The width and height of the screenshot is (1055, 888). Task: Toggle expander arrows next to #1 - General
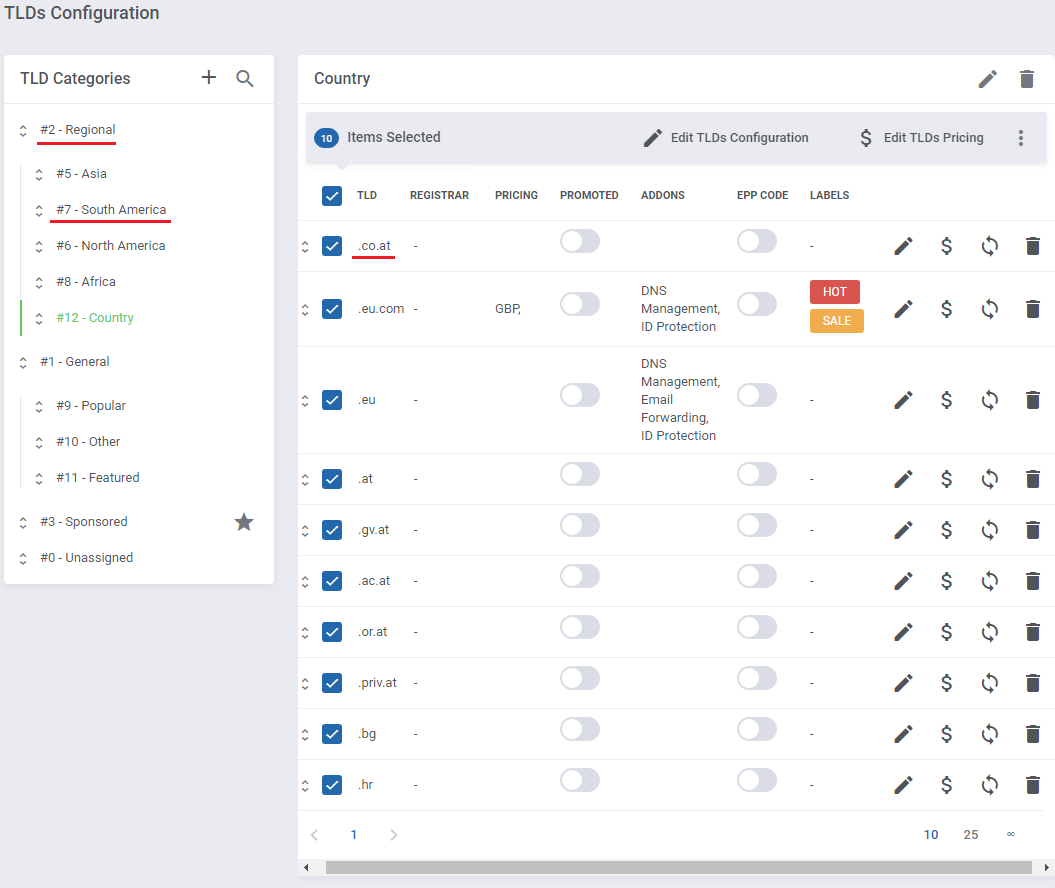(23, 363)
